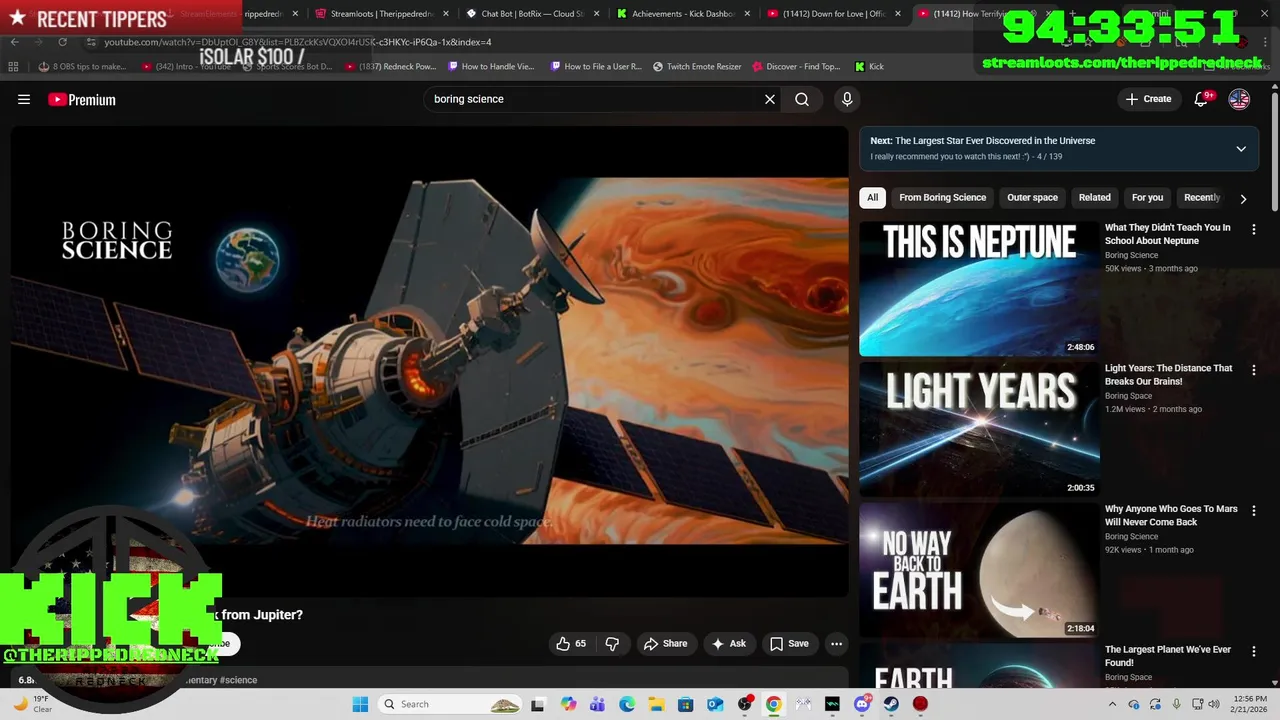Start voice search with the microphone
The width and height of the screenshot is (1280, 720).
(x=847, y=99)
